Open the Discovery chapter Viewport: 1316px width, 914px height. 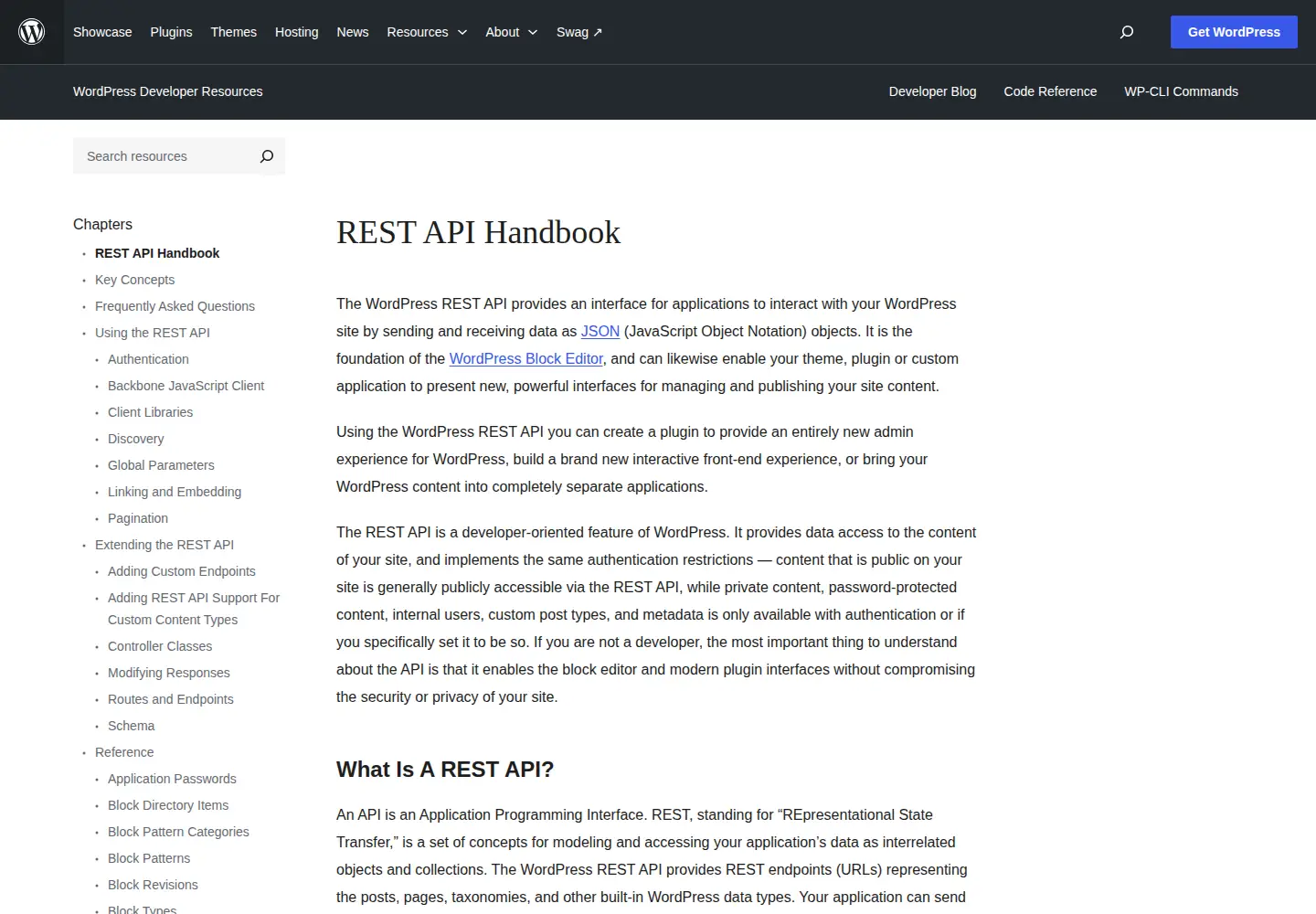[x=135, y=439]
